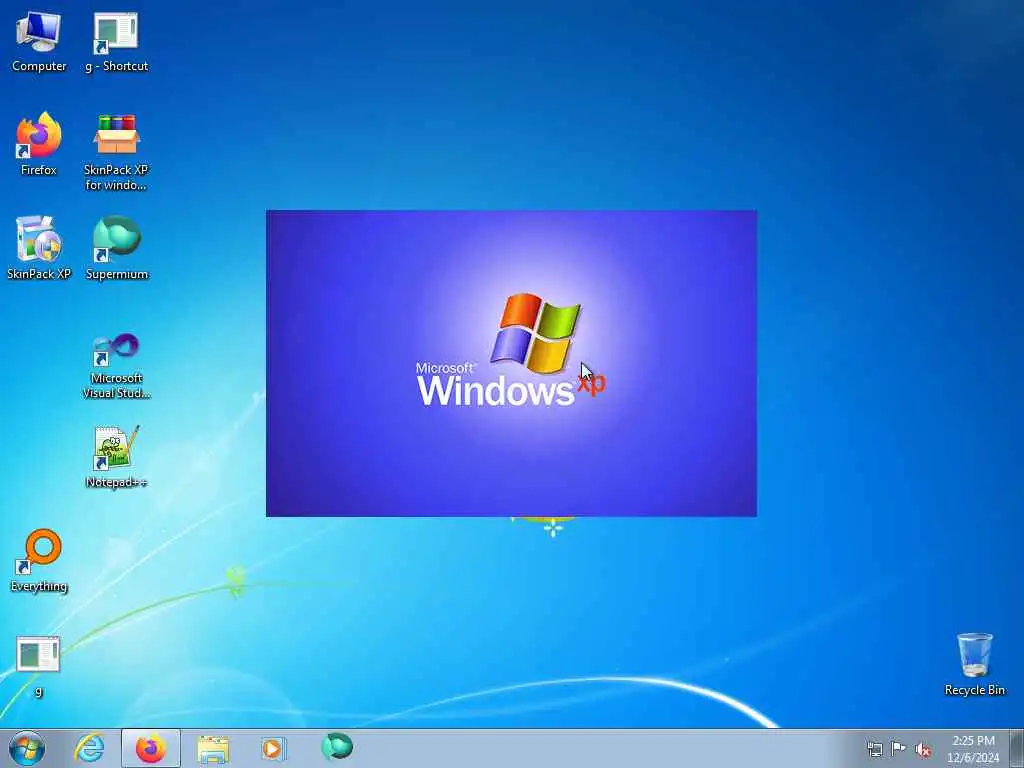Select the Recycle Bin icon

pyautogui.click(x=974, y=664)
